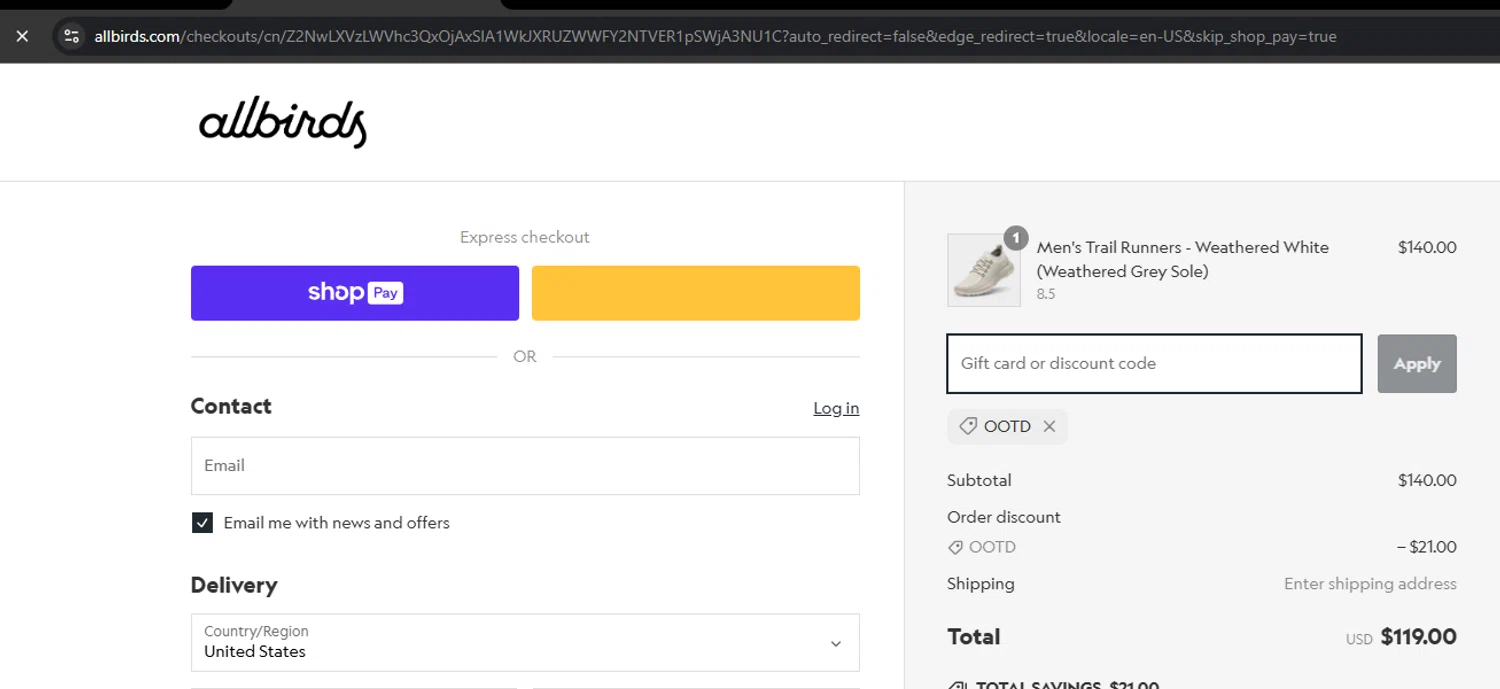Click the $140.00 product price

(x=1427, y=247)
